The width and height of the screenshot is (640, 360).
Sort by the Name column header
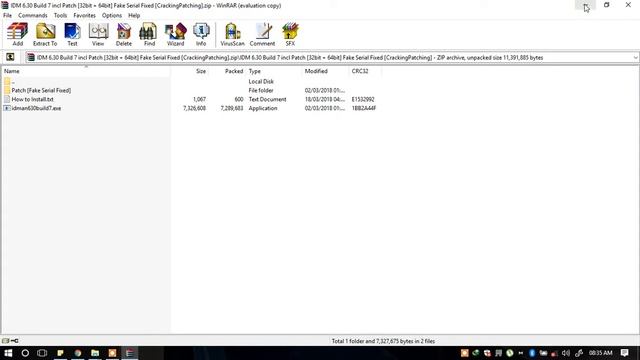[x=86, y=71]
